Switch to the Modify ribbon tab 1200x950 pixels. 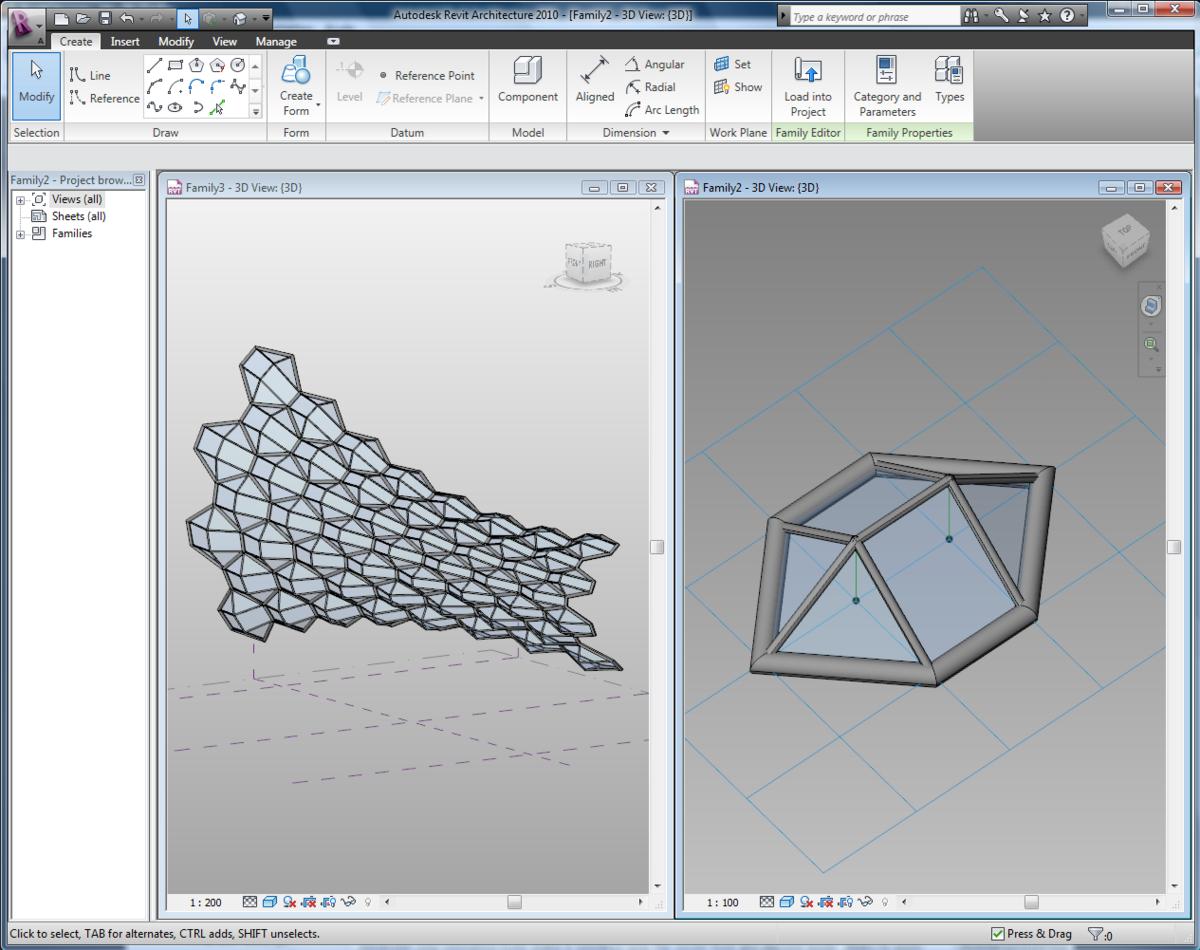(x=176, y=42)
